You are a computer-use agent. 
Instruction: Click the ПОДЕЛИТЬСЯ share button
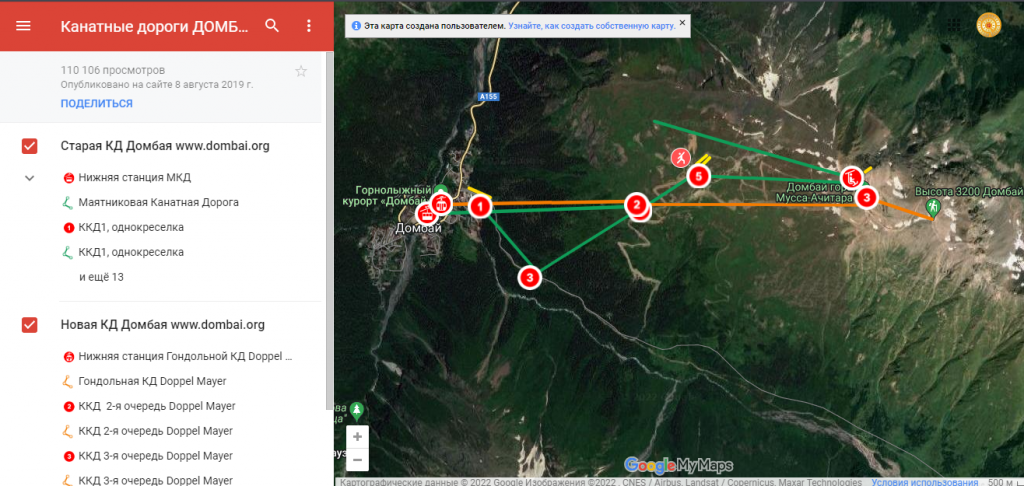pos(96,103)
